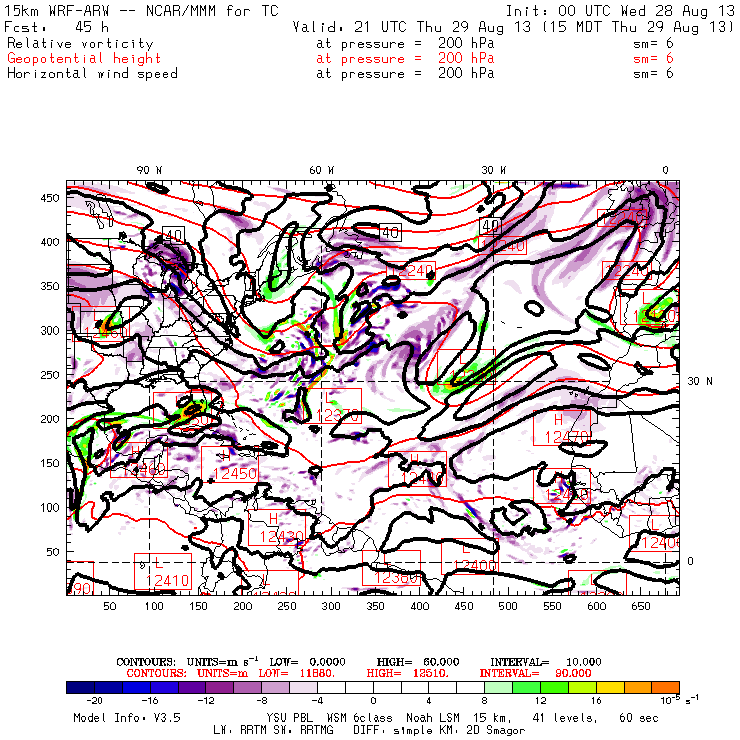Click the 'Relative vorticity' field label
740x740 pixels.
[80, 44]
